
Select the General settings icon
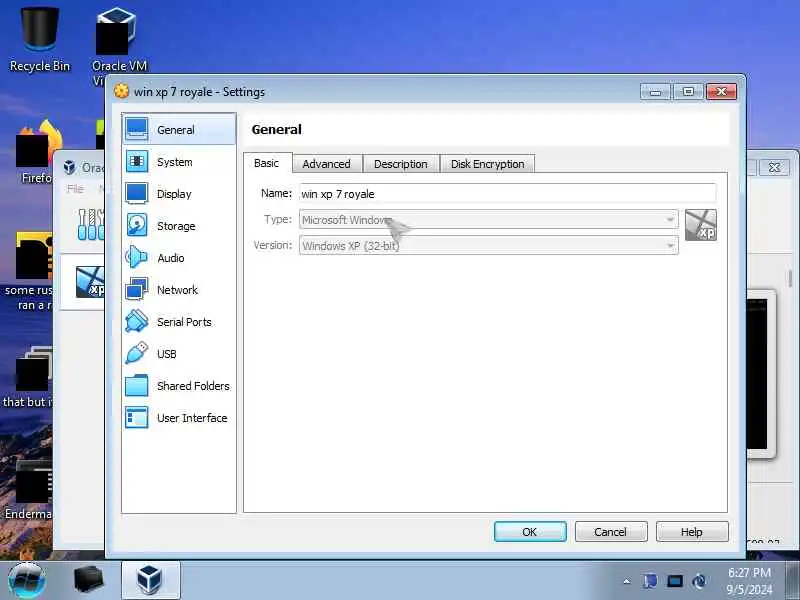pyautogui.click(x=137, y=130)
